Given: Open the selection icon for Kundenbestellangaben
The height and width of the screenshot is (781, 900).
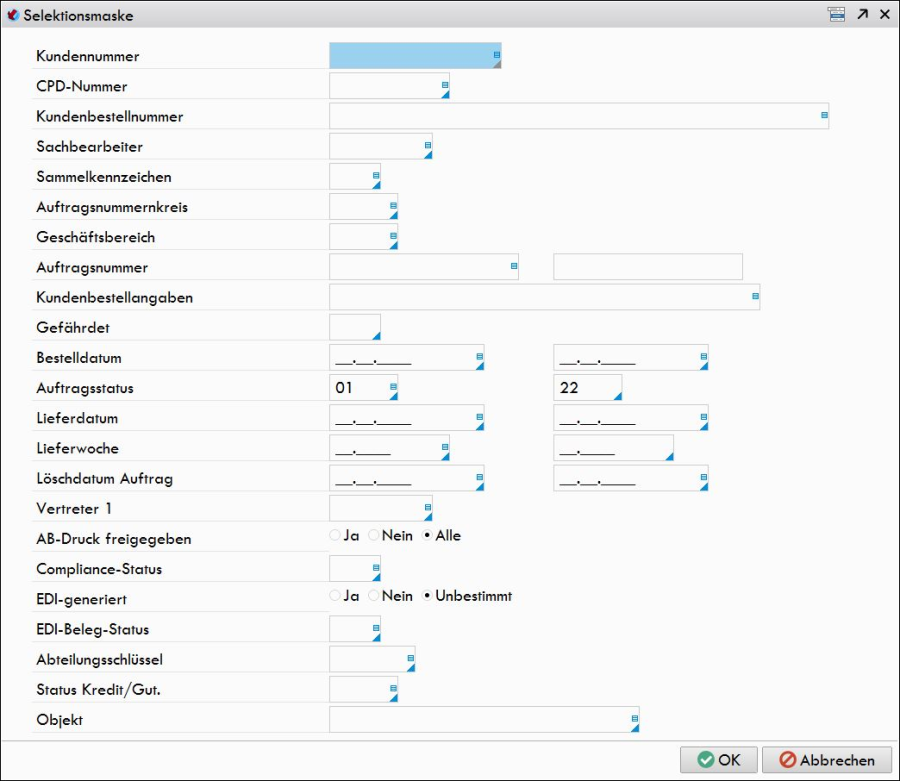Looking at the screenshot, I should 755,296.
